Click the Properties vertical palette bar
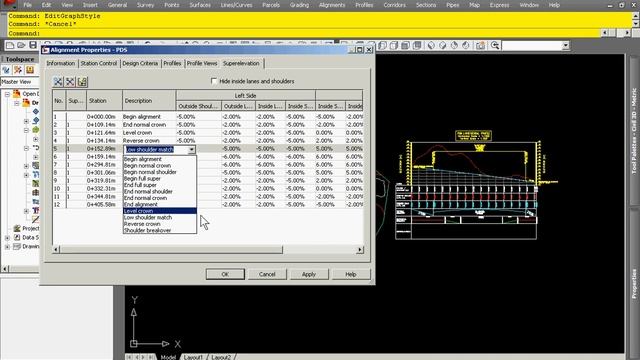Viewport: 640px width, 360px height. 634,284
